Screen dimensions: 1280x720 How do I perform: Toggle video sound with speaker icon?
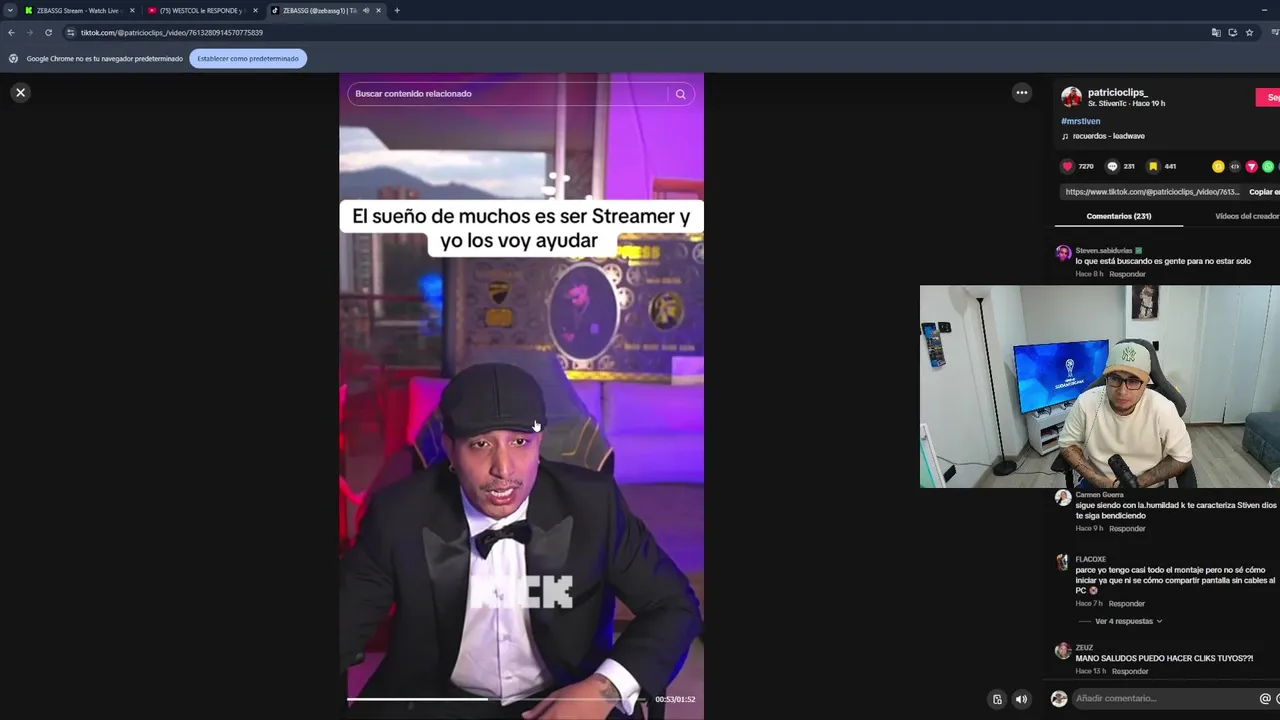[1021, 699]
